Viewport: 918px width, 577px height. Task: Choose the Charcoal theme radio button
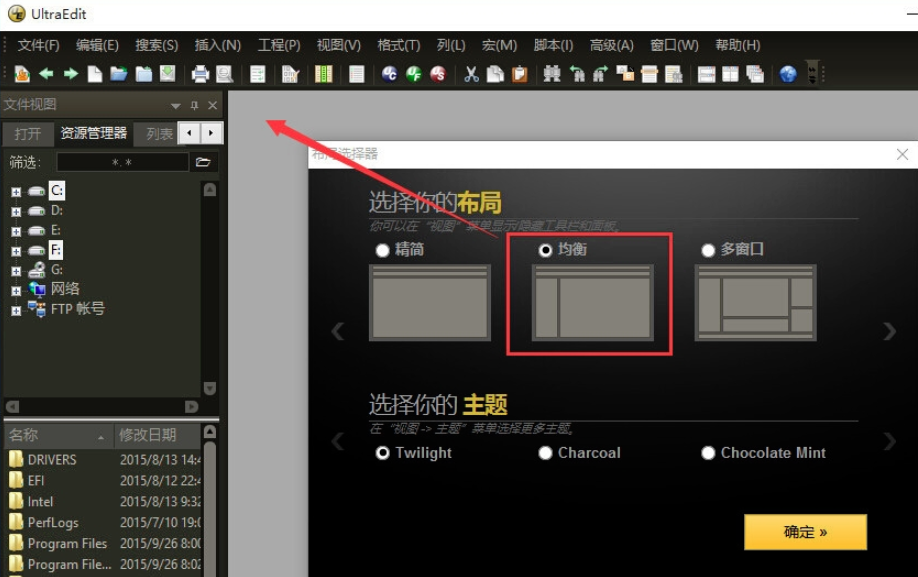(545, 453)
